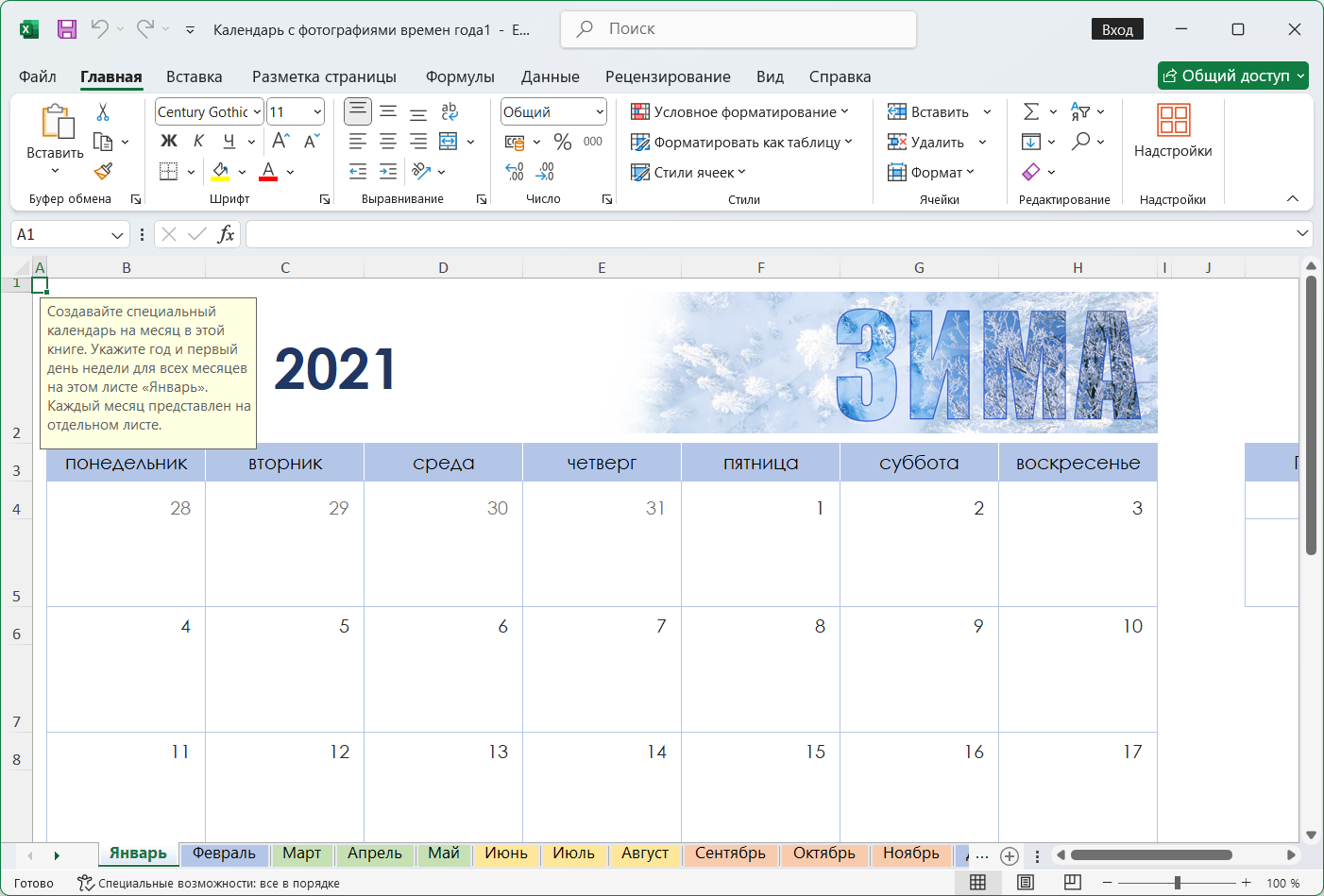
Task: Click the Общий доступ share button
Action: tap(1233, 76)
